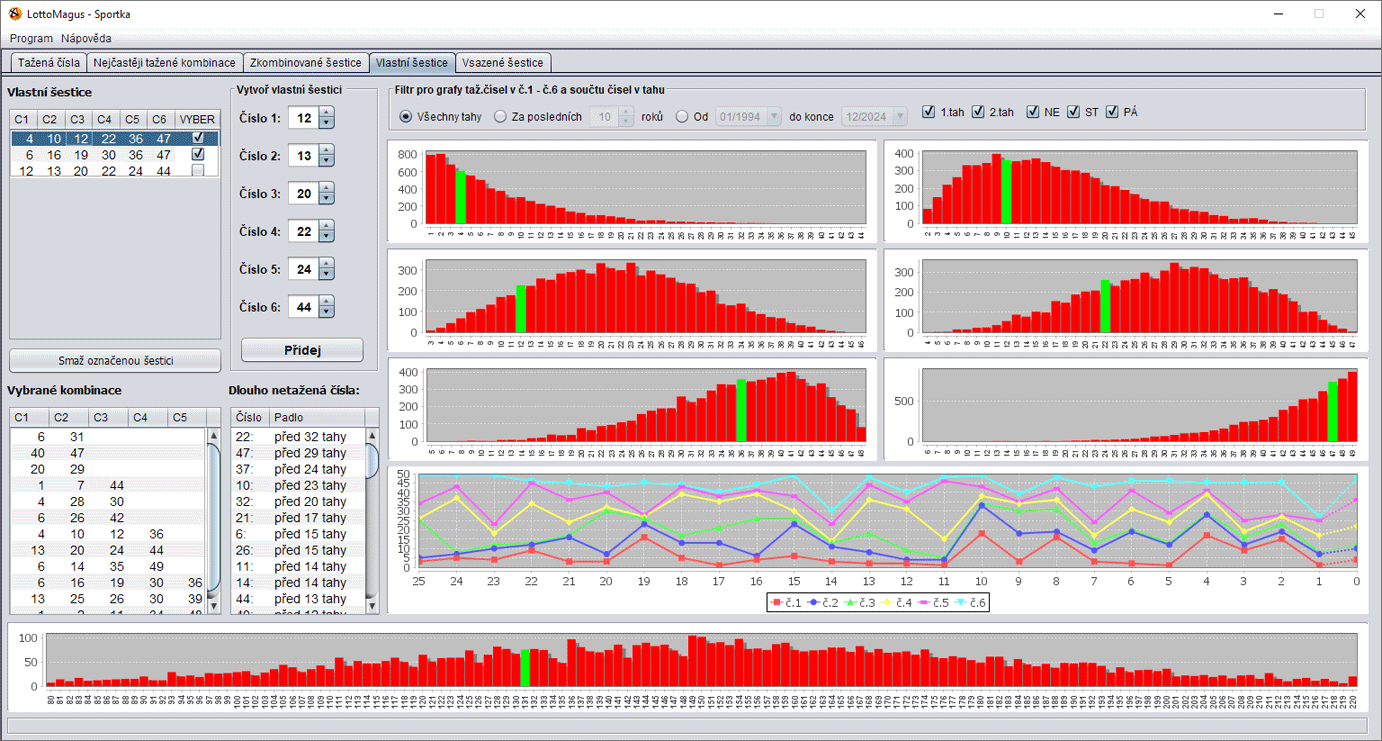Open the Nápověda menu

click(86, 38)
